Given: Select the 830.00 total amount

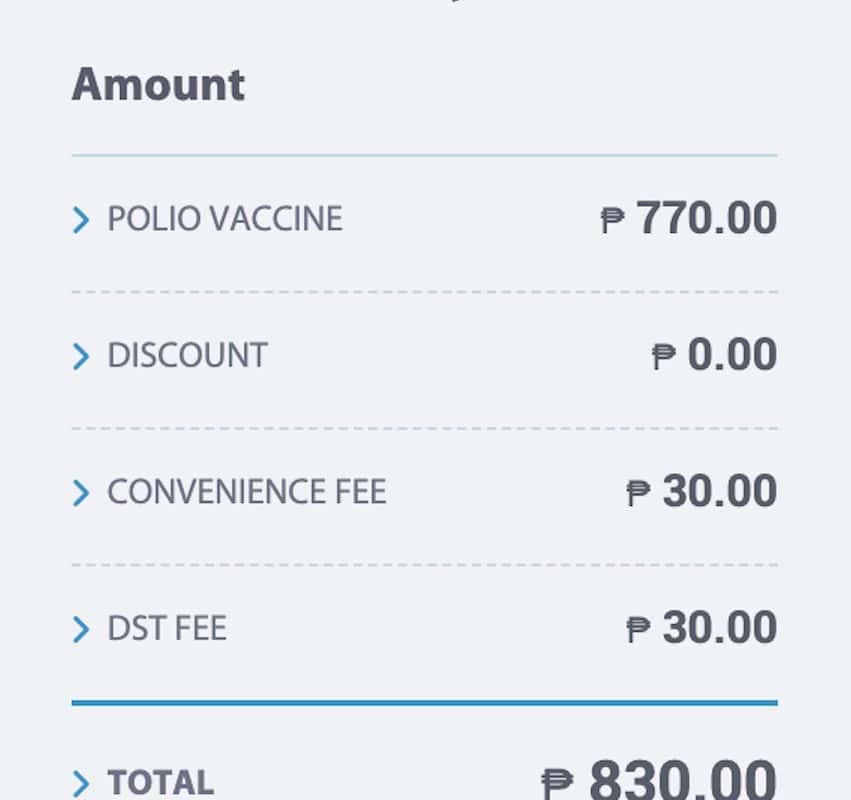Looking at the screenshot, I should pos(682,780).
